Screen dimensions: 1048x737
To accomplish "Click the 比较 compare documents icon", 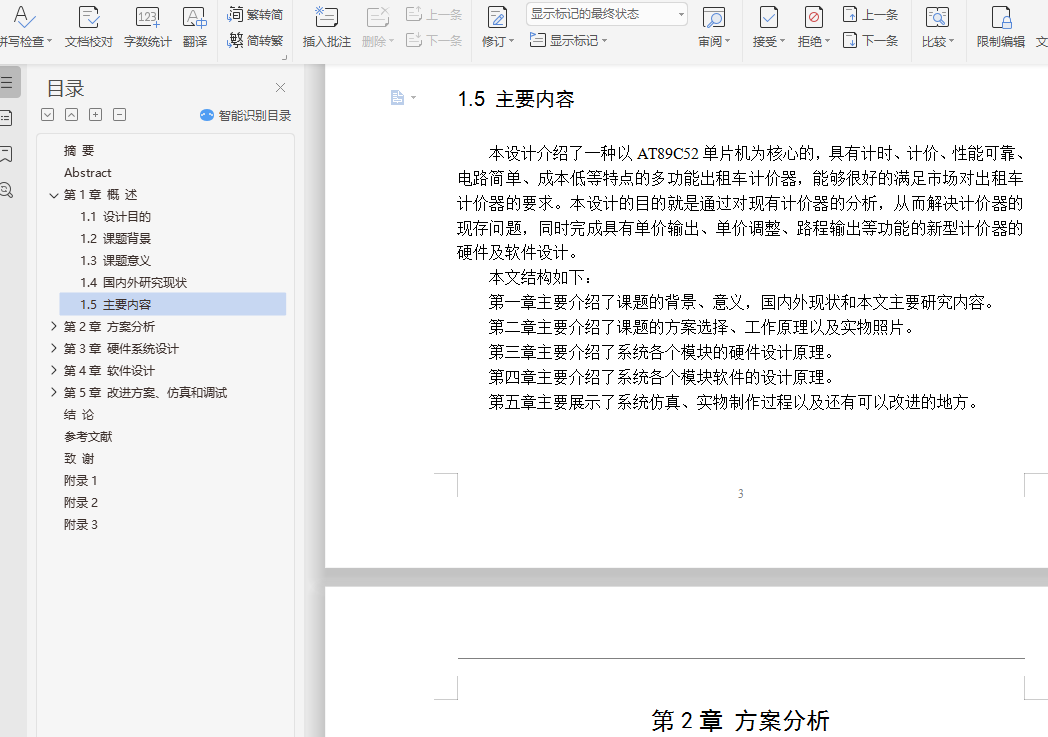I will tap(937, 17).
